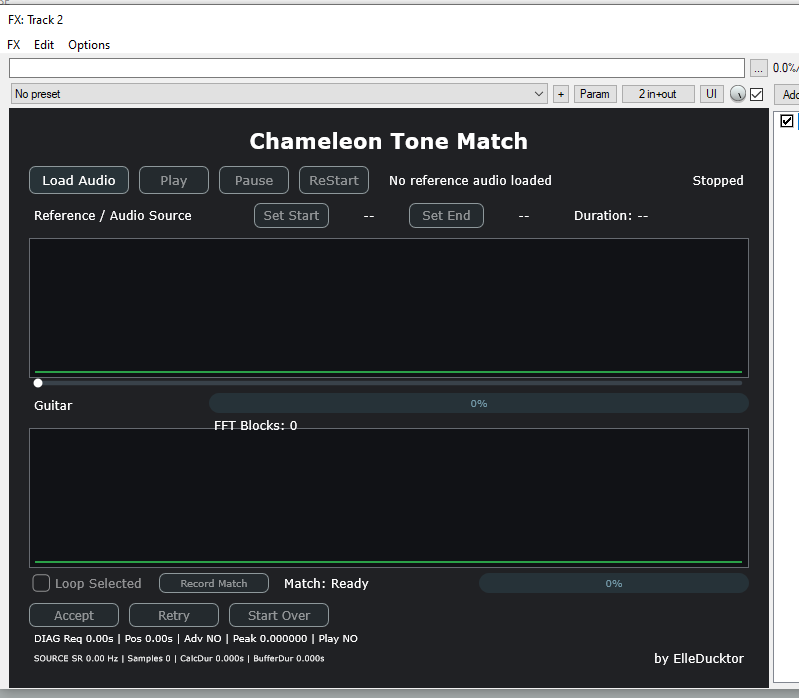Open the FX menu
The width and height of the screenshot is (799, 698).
coord(14,45)
